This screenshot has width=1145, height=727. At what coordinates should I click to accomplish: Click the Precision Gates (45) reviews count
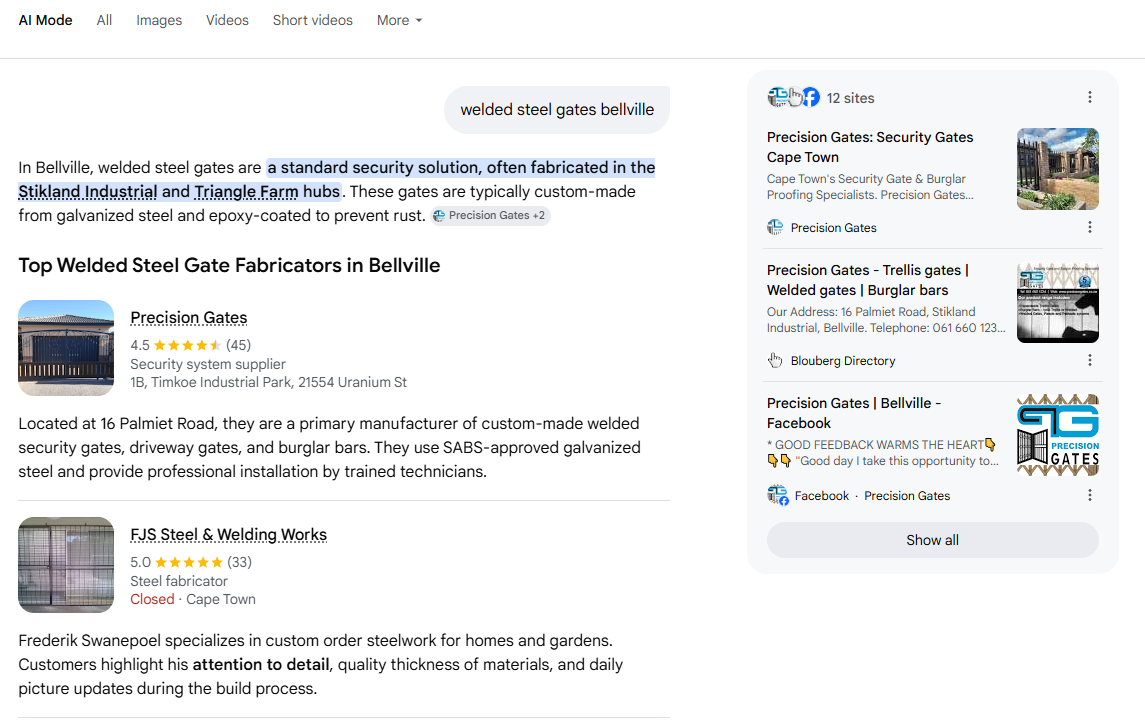pyautogui.click(x=238, y=345)
